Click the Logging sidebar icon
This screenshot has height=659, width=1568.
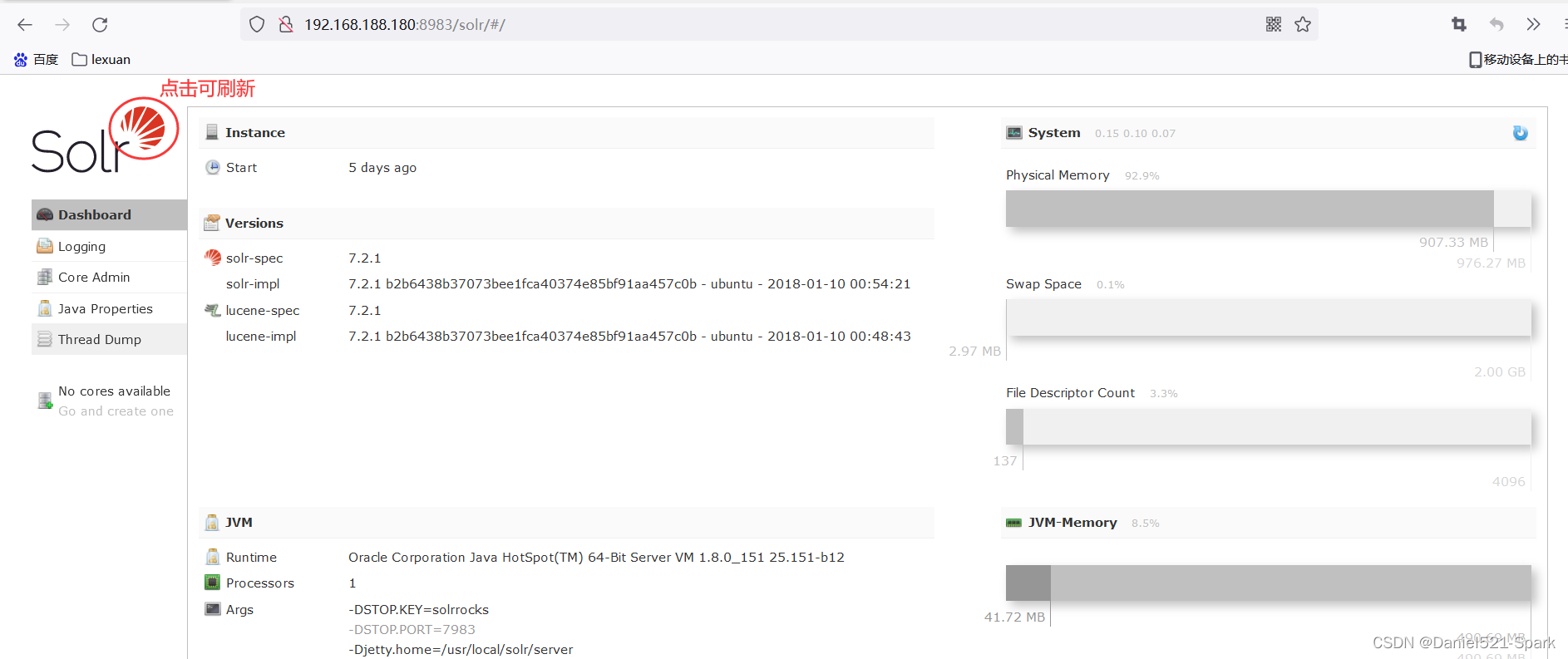[45, 246]
